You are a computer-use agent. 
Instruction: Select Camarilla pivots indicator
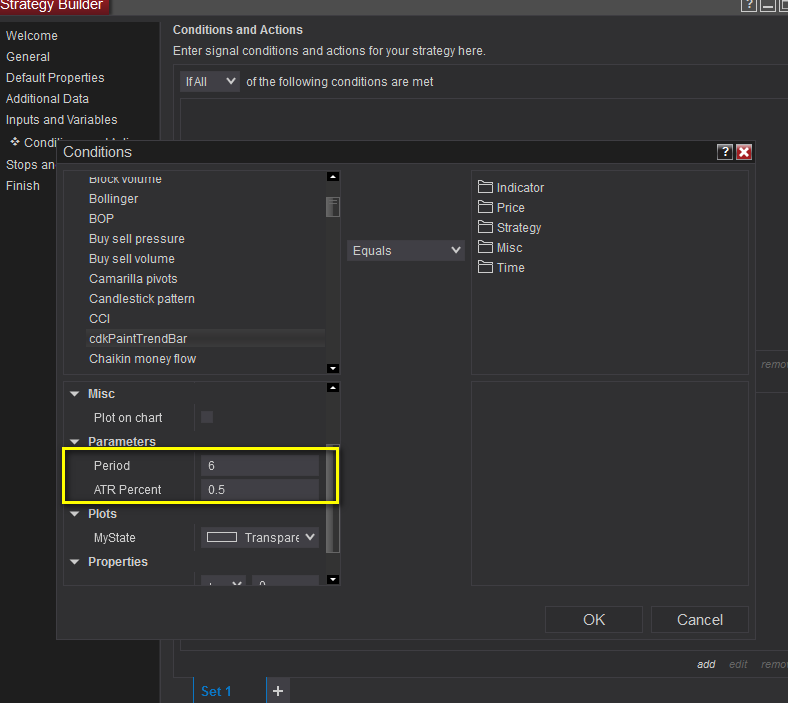click(x=133, y=279)
